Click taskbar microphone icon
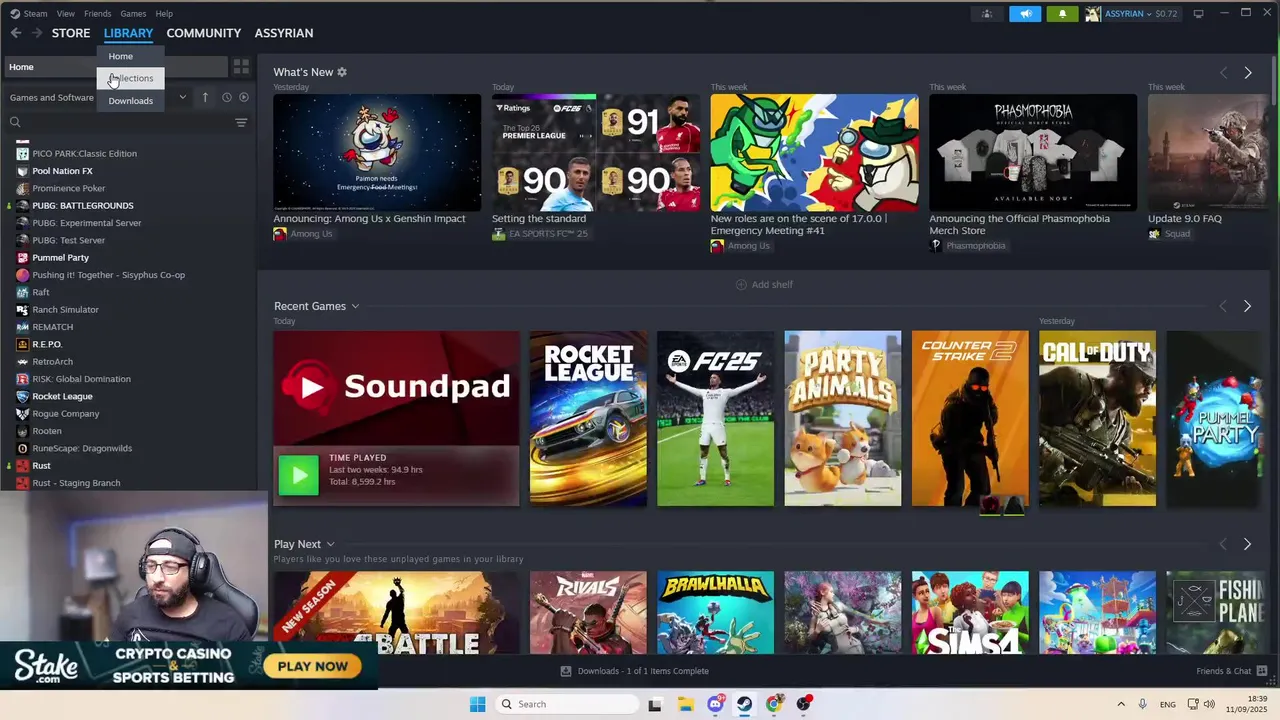Viewport: 1280px width, 720px height. pos(1142,704)
